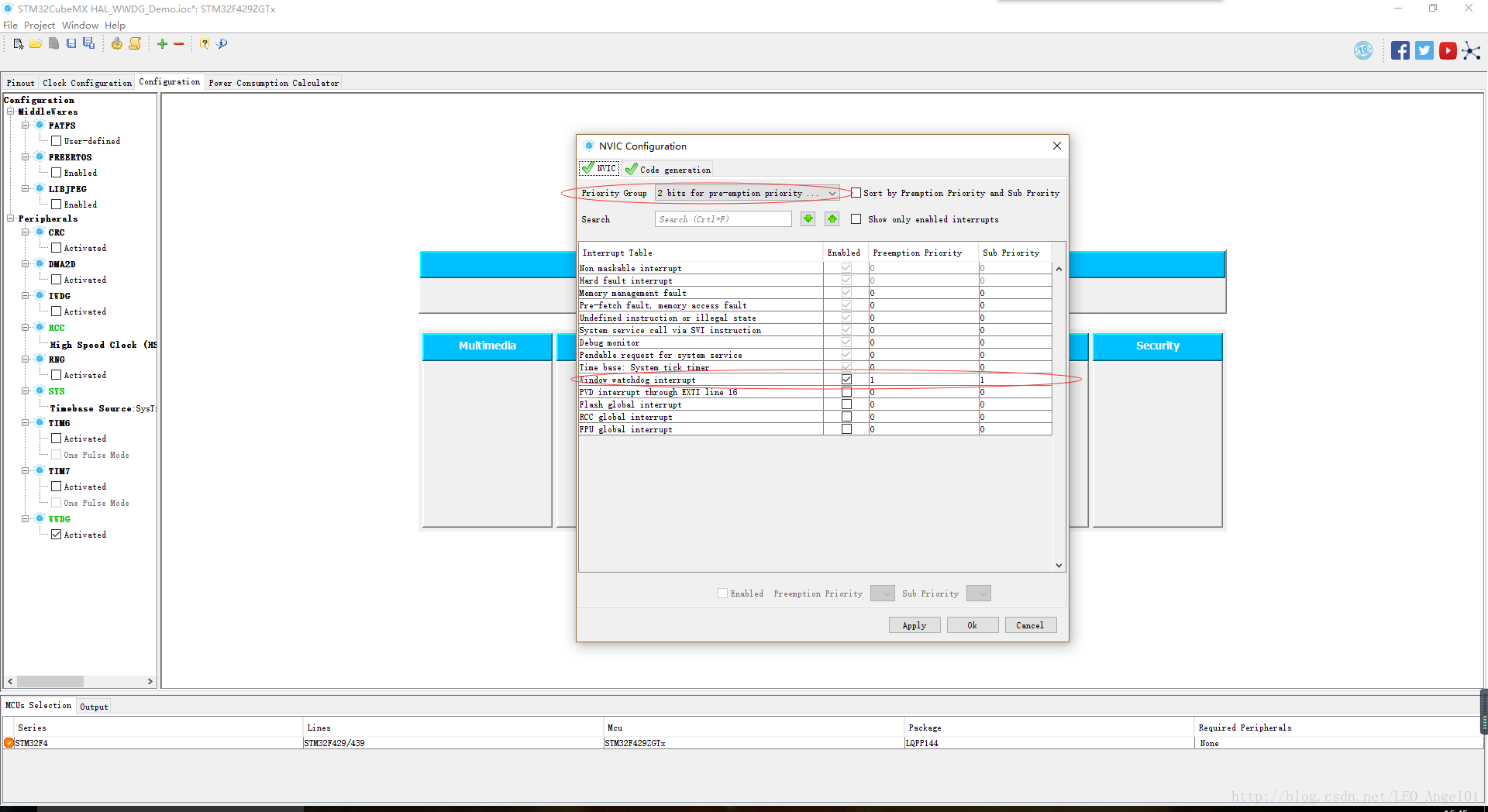Viewport: 1488px width, 812px height.
Task: Switch to the Output tab at bottom
Action: [94, 707]
